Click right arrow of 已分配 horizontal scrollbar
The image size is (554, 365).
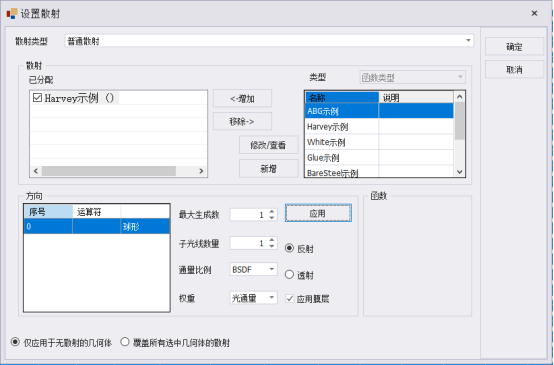pyautogui.click(x=201, y=171)
